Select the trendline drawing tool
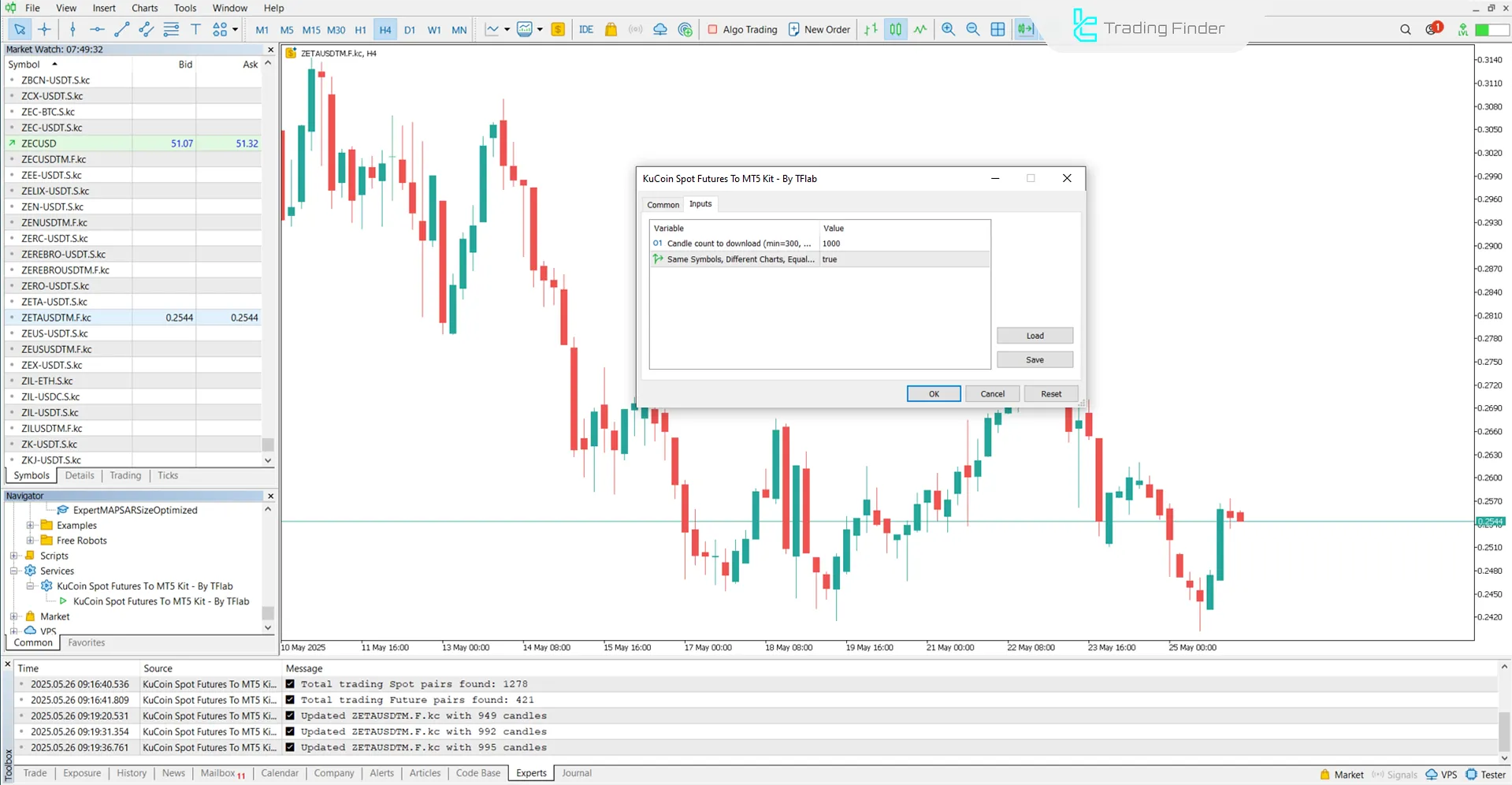The width and height of the screenshot is (1512, 785). tap(121, 29)
